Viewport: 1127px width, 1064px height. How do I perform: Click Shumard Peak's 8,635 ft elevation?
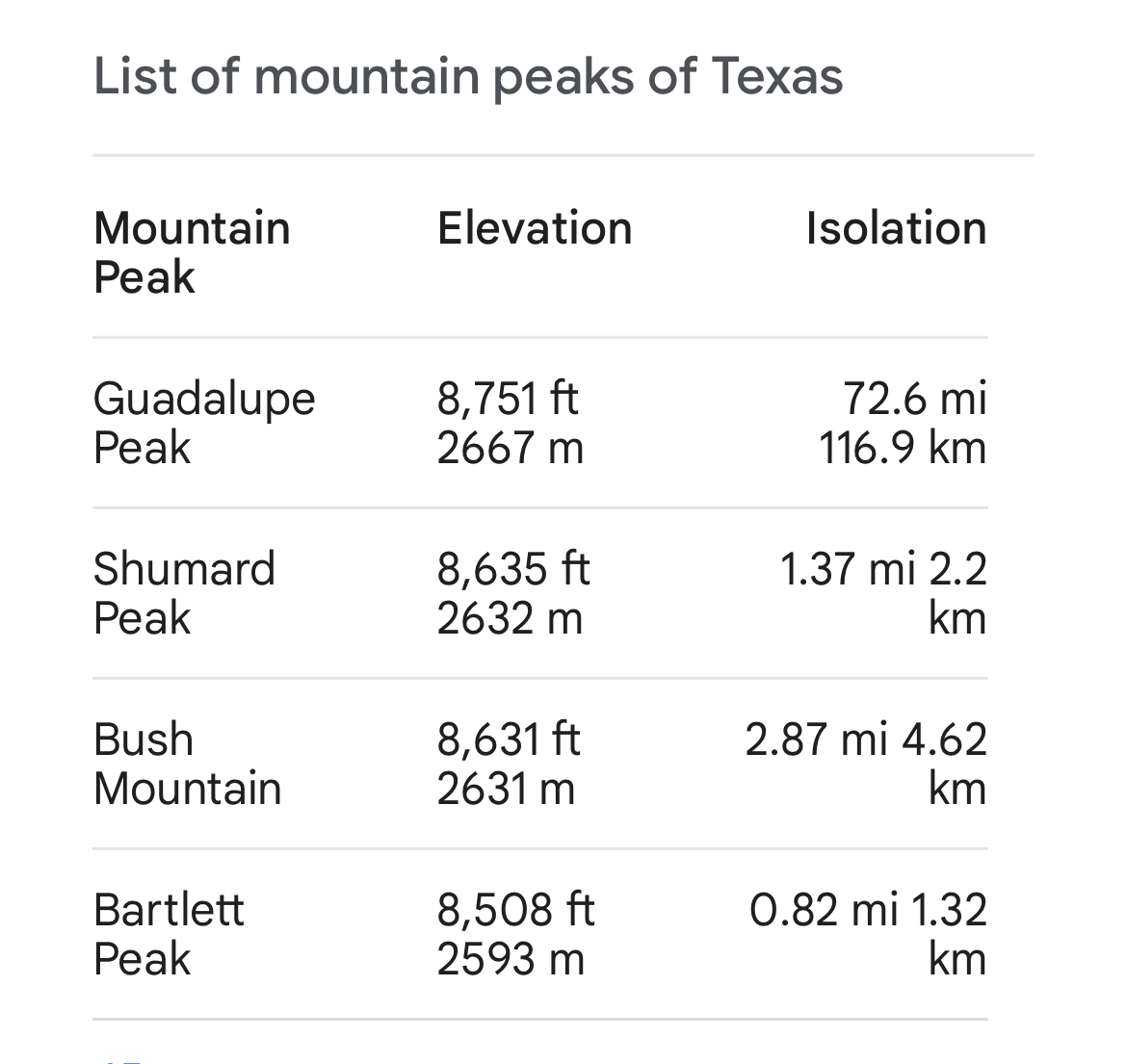512,569
